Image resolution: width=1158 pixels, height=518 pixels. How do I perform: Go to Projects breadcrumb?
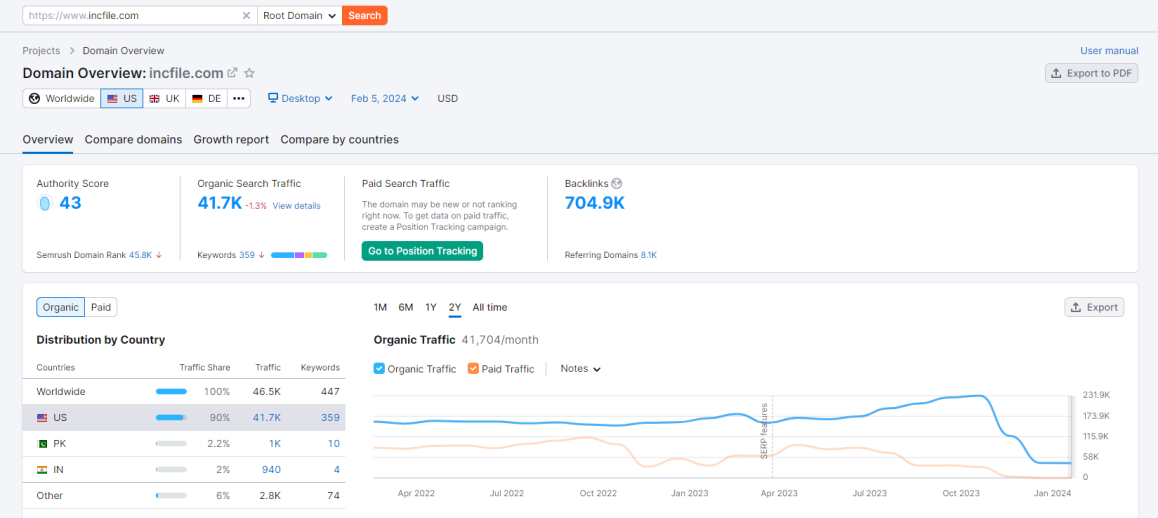(41, 51)
